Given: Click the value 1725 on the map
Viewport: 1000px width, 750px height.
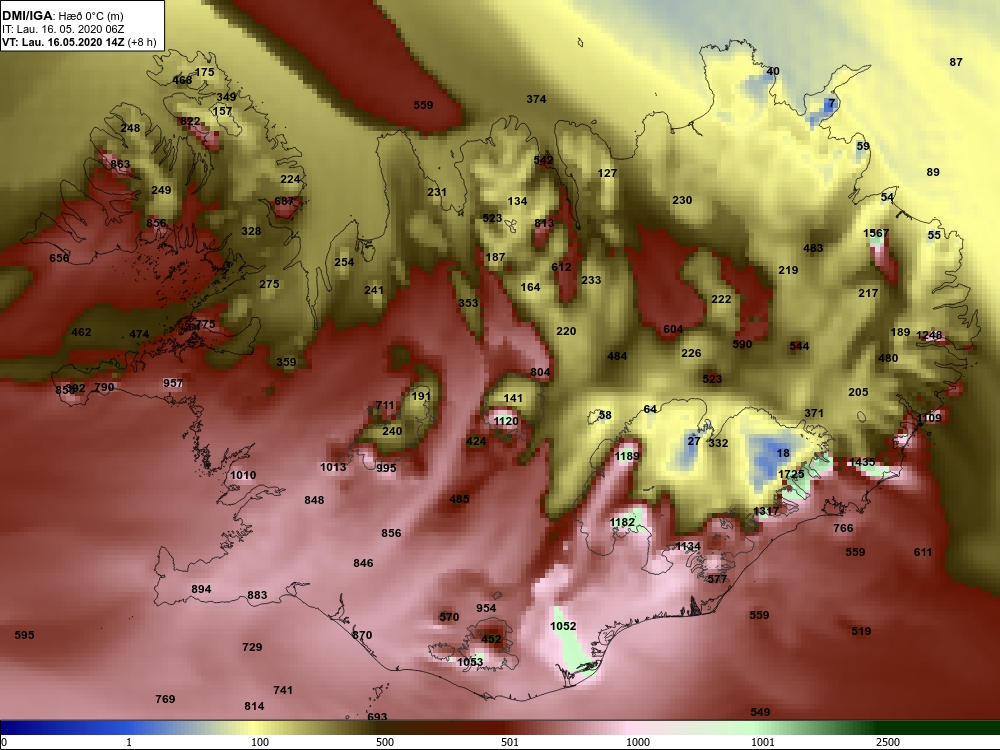Looking at the screenshot, I should (791, 474).
